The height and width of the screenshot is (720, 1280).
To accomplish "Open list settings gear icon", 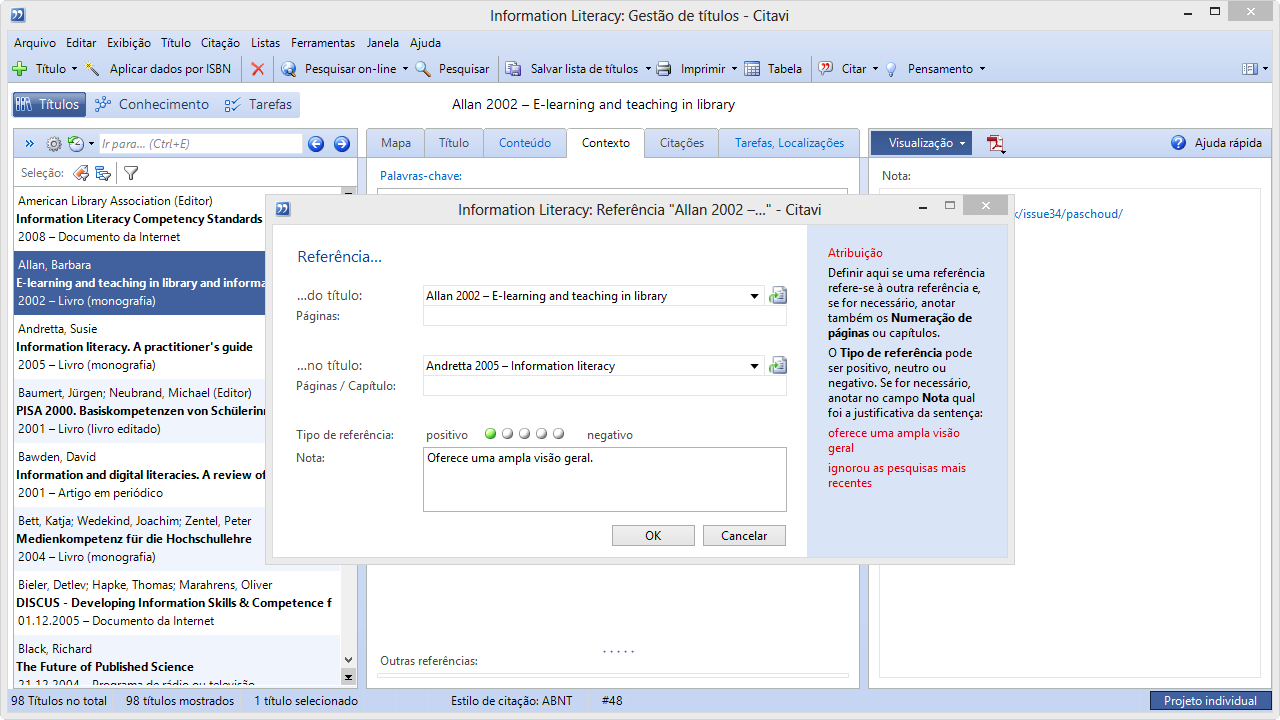I will 54,144.
